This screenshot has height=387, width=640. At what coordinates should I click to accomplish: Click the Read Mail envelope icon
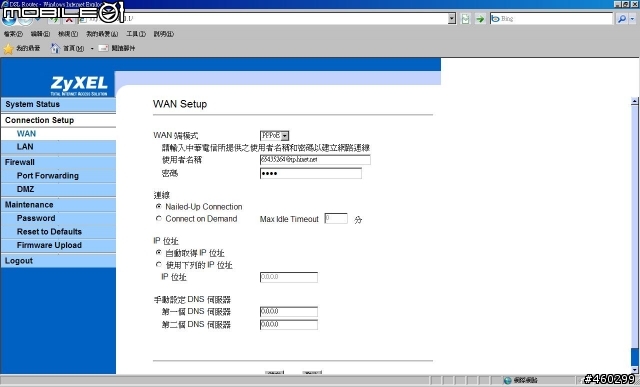pos(104,49)
